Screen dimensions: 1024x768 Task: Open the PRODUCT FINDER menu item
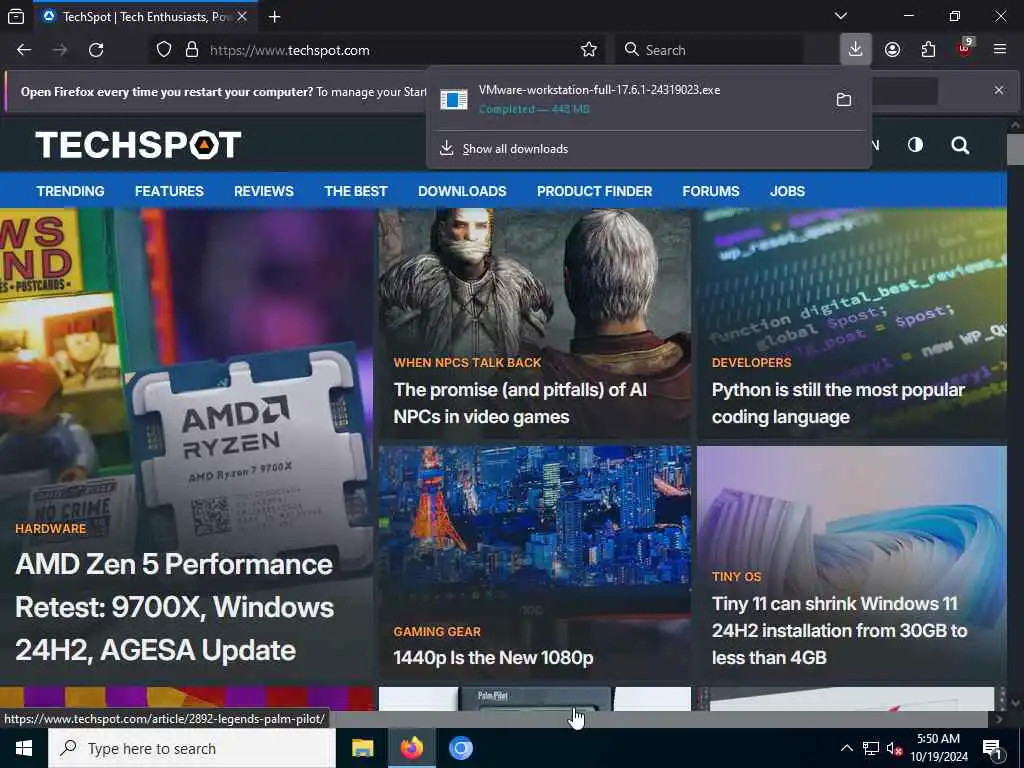pos(594,191)
